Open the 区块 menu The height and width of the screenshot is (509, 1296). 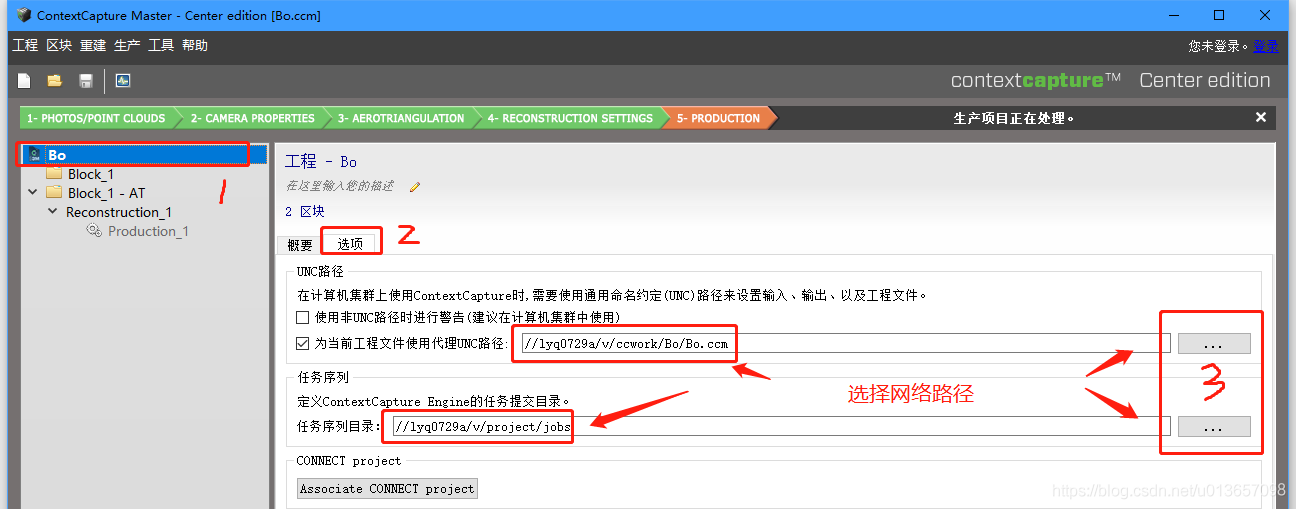(59, 45)
